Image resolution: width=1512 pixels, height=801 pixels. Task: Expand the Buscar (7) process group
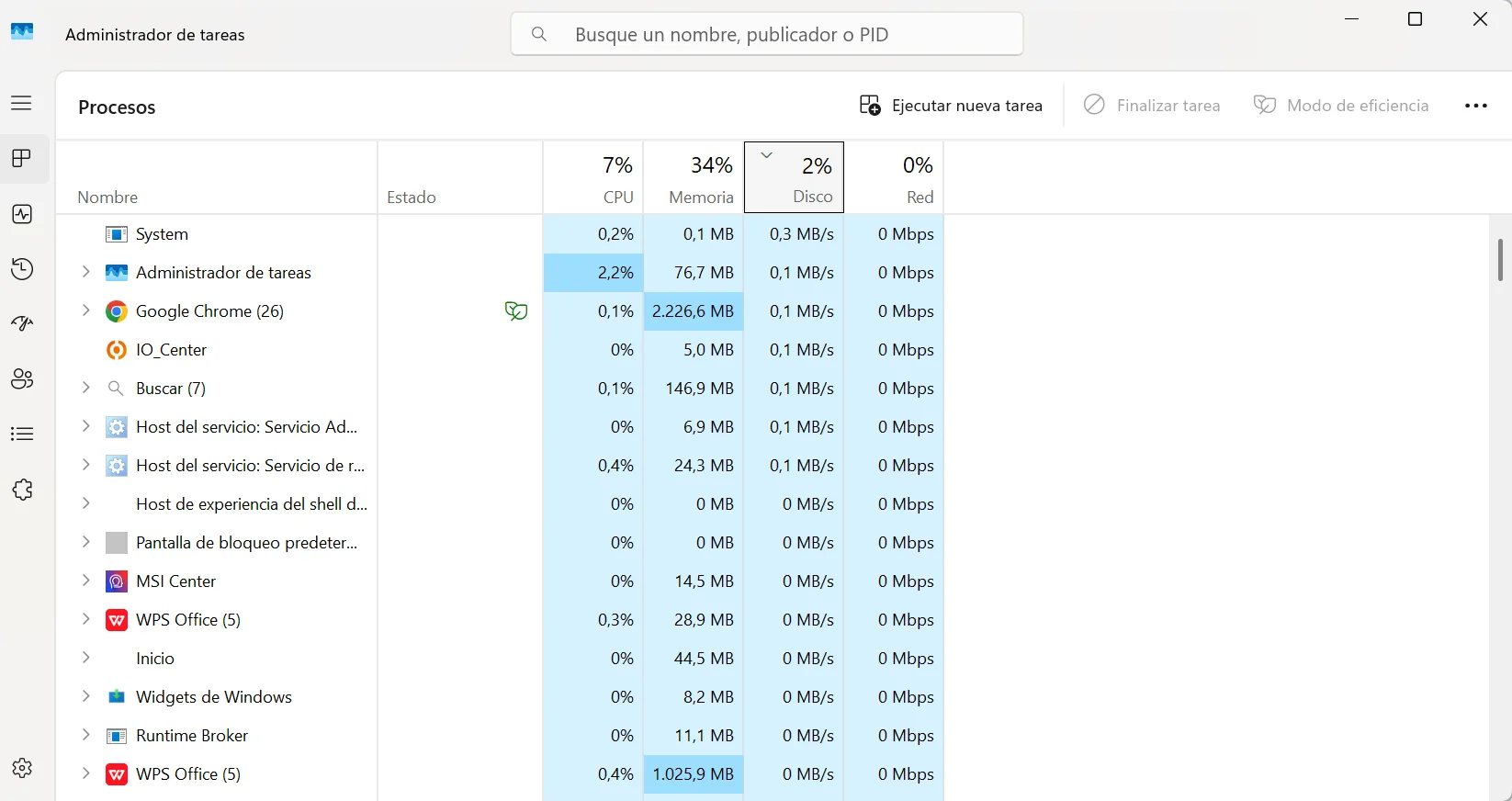85,388
